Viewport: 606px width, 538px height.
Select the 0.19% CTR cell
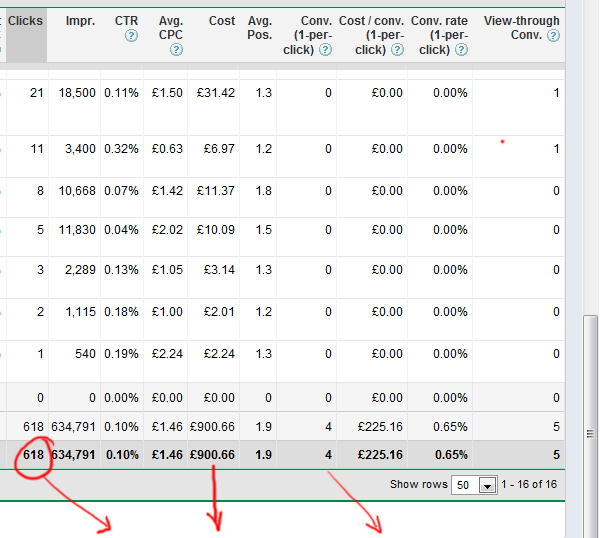tap(121, 354)
